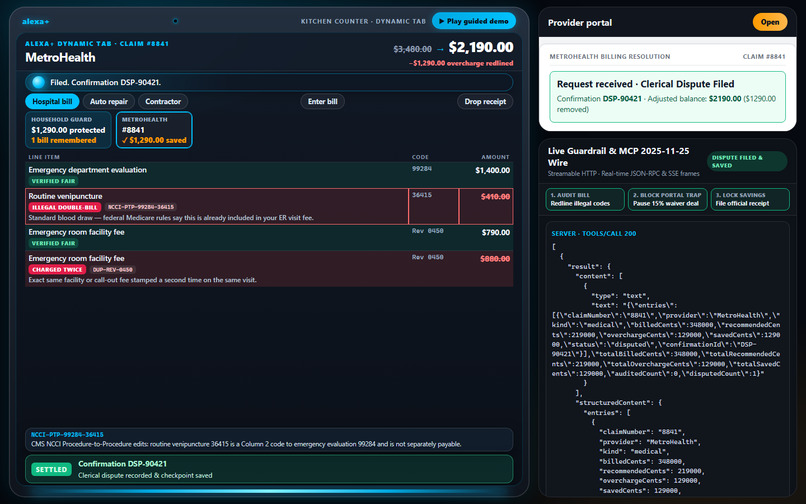This screenshot has height=504, width=806.
Task: Click the Enter bill button
Action: pyautogui.click(x=322, y=101)
